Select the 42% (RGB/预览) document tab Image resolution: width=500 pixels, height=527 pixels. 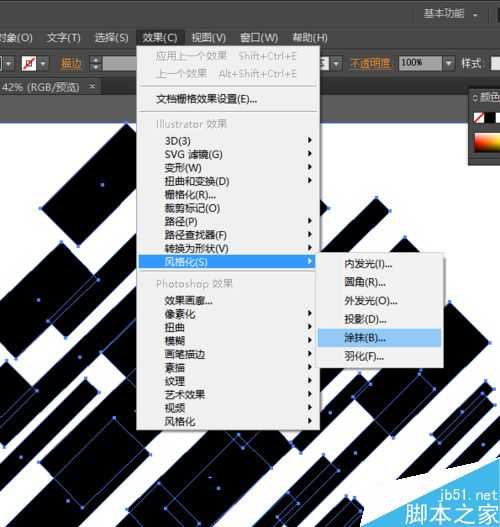[40, 87]
